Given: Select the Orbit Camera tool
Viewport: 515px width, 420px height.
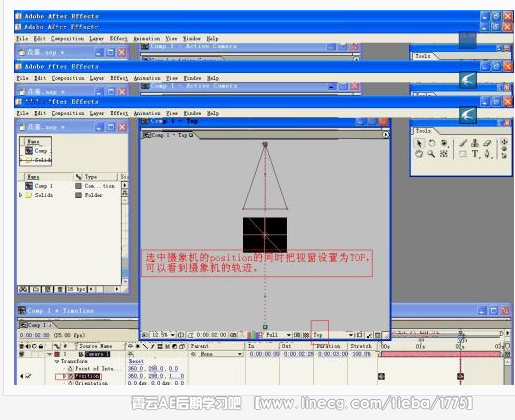Looking at the screenshot, I should tap(444, 143).
